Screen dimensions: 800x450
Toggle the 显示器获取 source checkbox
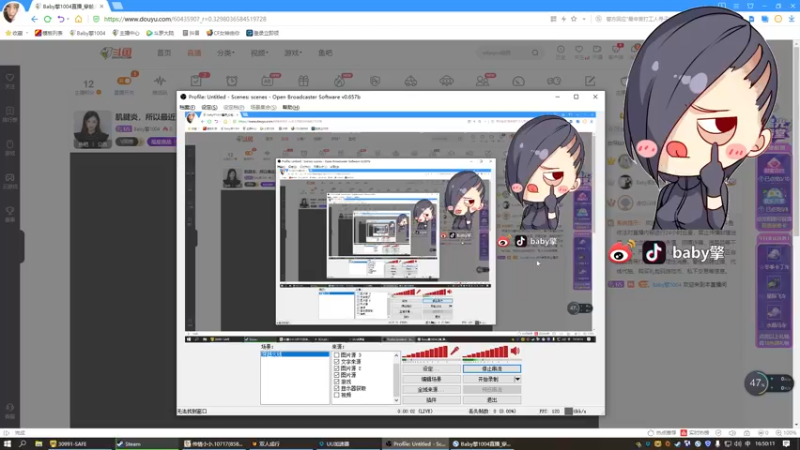(x=337, y=388)
